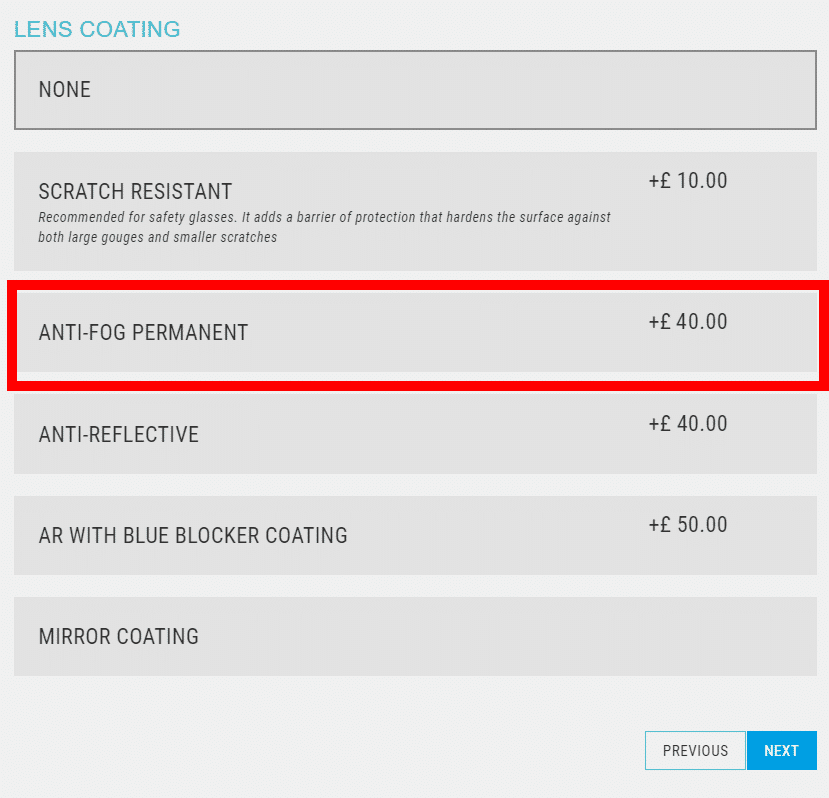
Task: Click the ANTI-REFLECTIVE label text
Action: [119, 435]
